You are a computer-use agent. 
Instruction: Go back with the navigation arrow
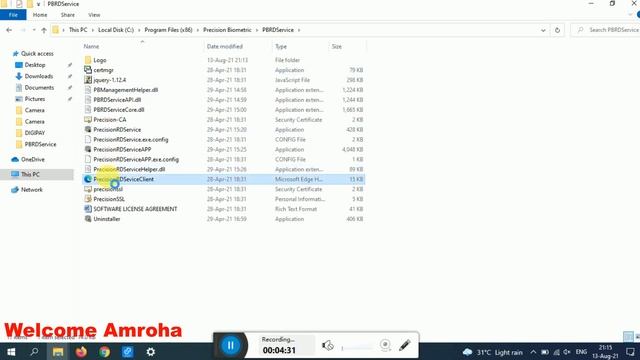[9, 30]
